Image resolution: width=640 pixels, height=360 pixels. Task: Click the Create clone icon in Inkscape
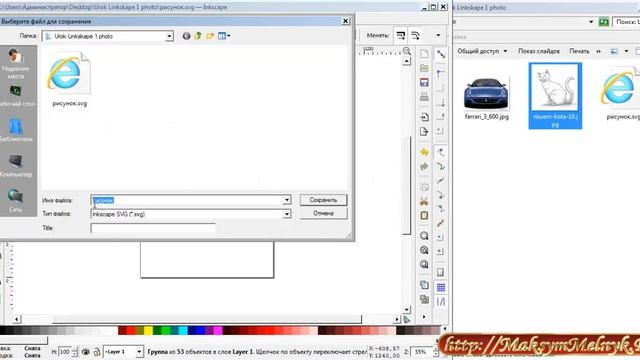pos(424,299)
